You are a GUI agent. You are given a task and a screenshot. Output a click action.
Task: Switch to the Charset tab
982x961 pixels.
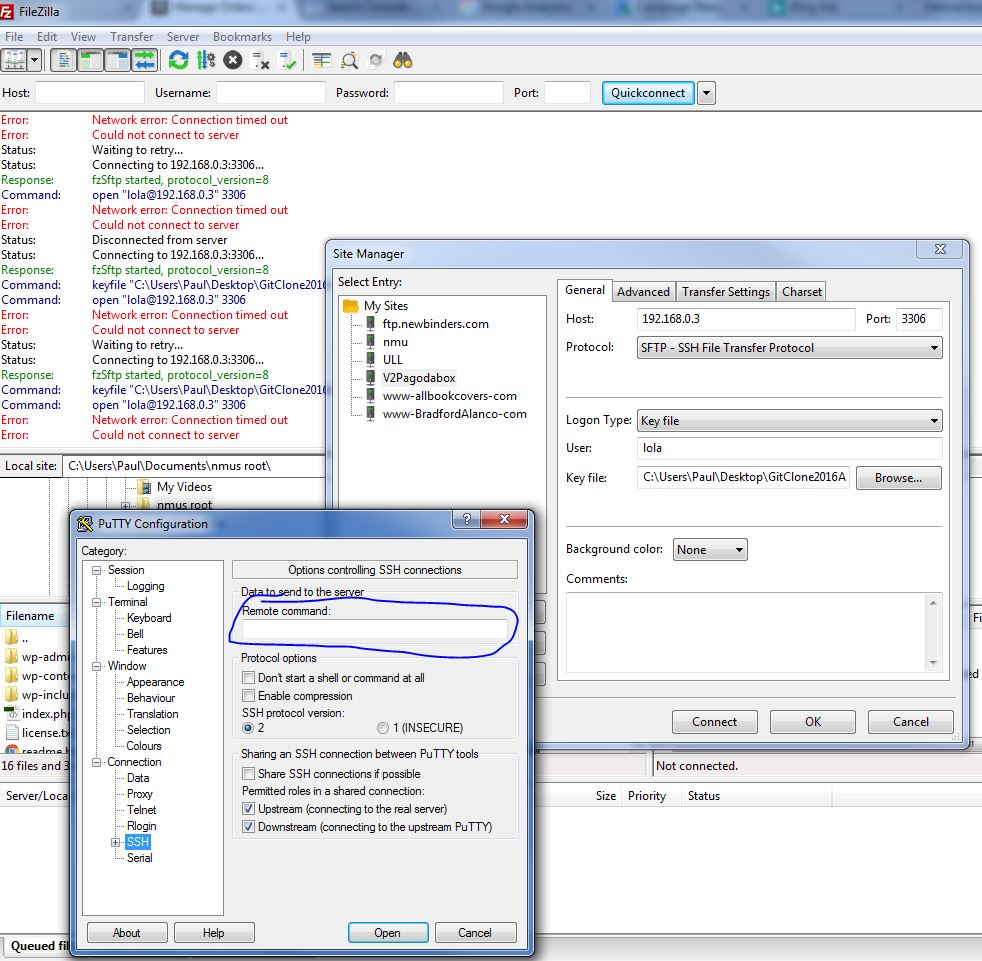[x=802, y=291]
